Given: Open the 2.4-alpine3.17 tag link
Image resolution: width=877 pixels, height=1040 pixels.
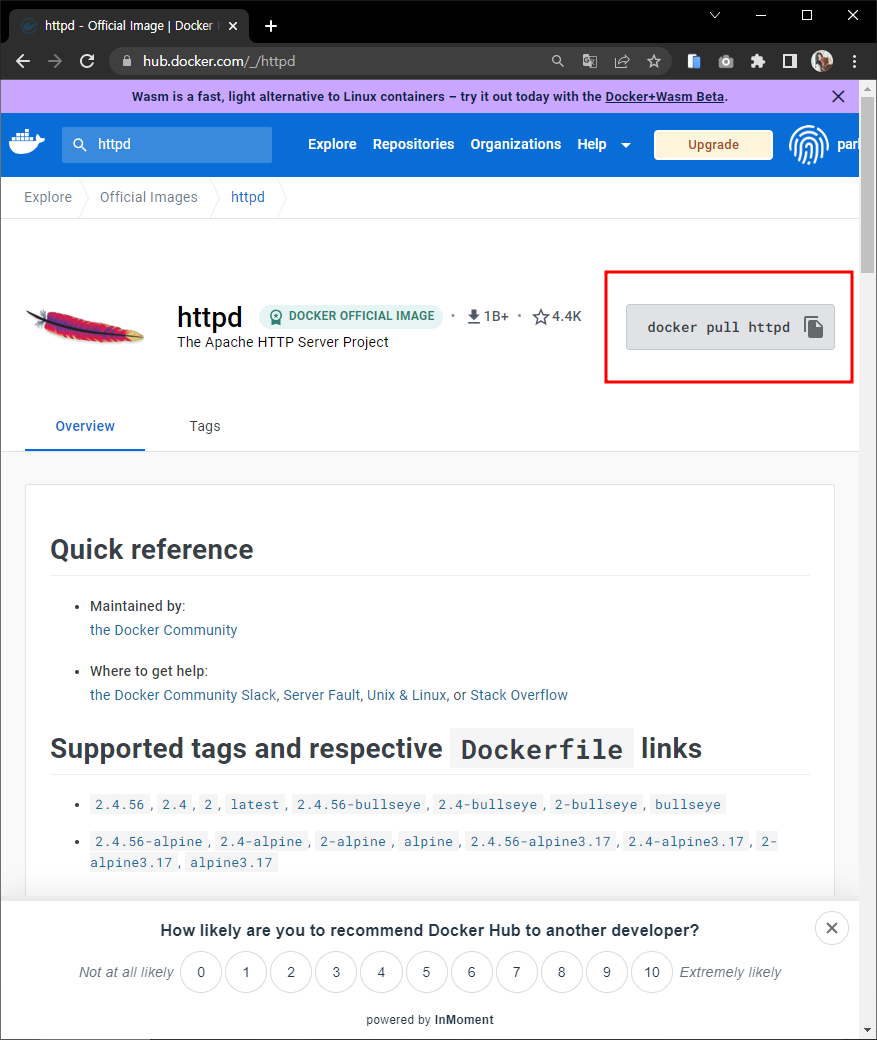Looking at the screenshot, I should point(686,842).
